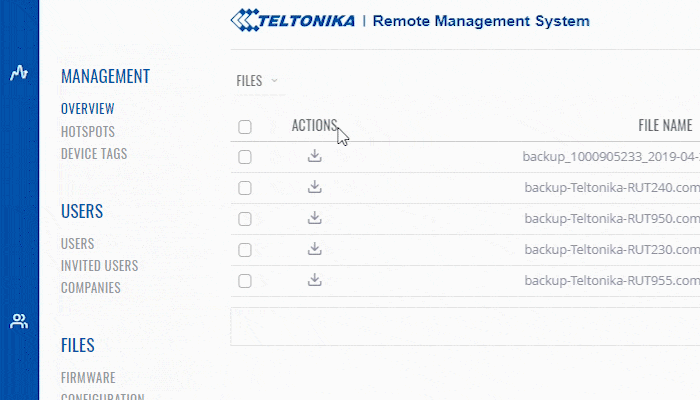Image resolution: width=700 pixels, height=400 pixels.
Task: Download the backup-Teltonika-RUT955 file
Action: pos(314,280)
